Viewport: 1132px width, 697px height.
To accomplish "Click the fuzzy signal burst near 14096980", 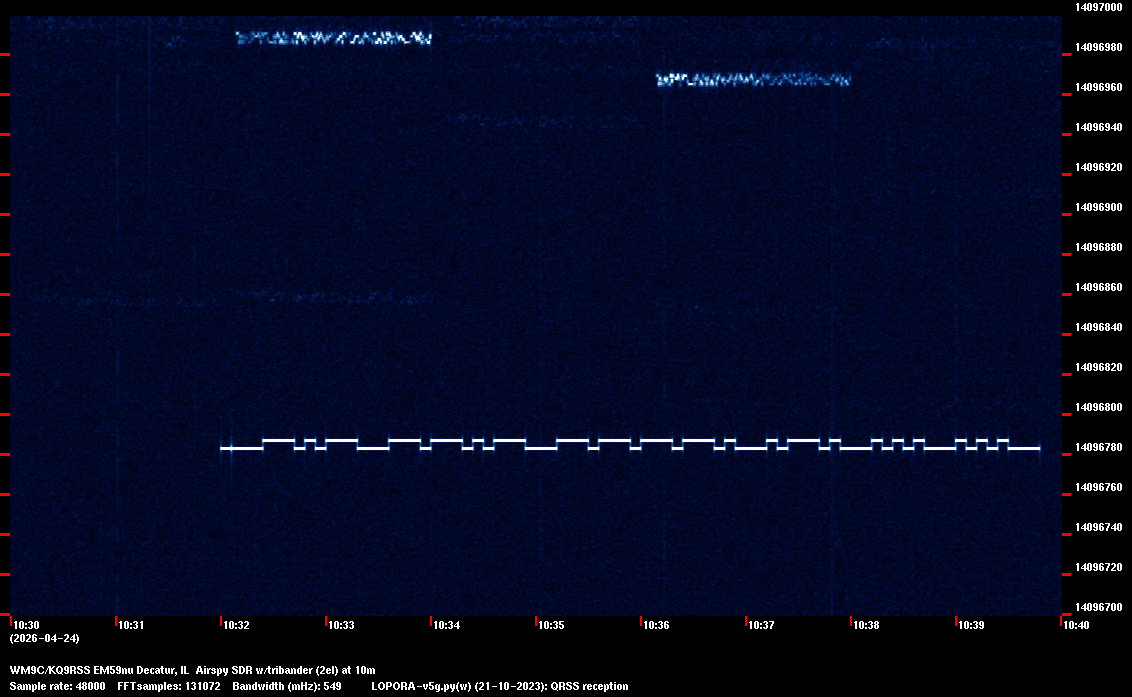I will [333, 38].
